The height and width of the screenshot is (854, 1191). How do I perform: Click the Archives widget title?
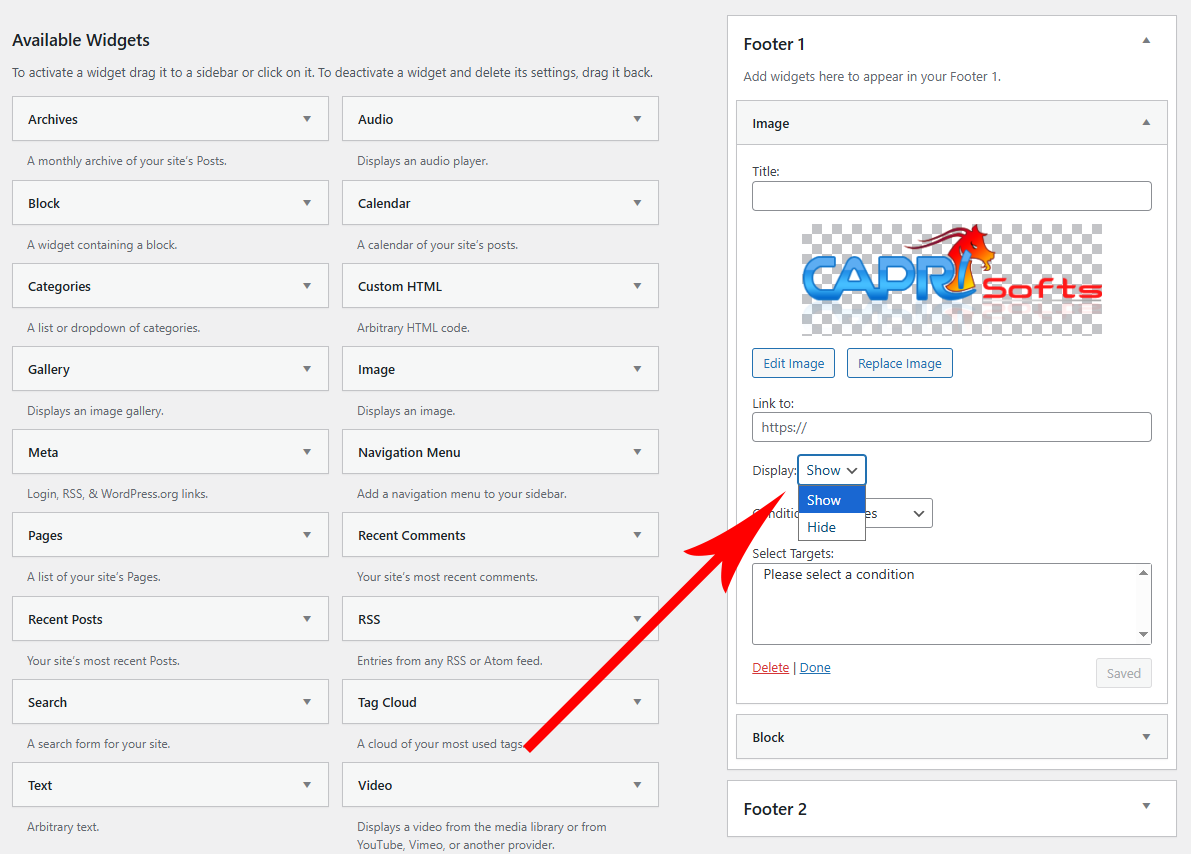coord(52,119)
